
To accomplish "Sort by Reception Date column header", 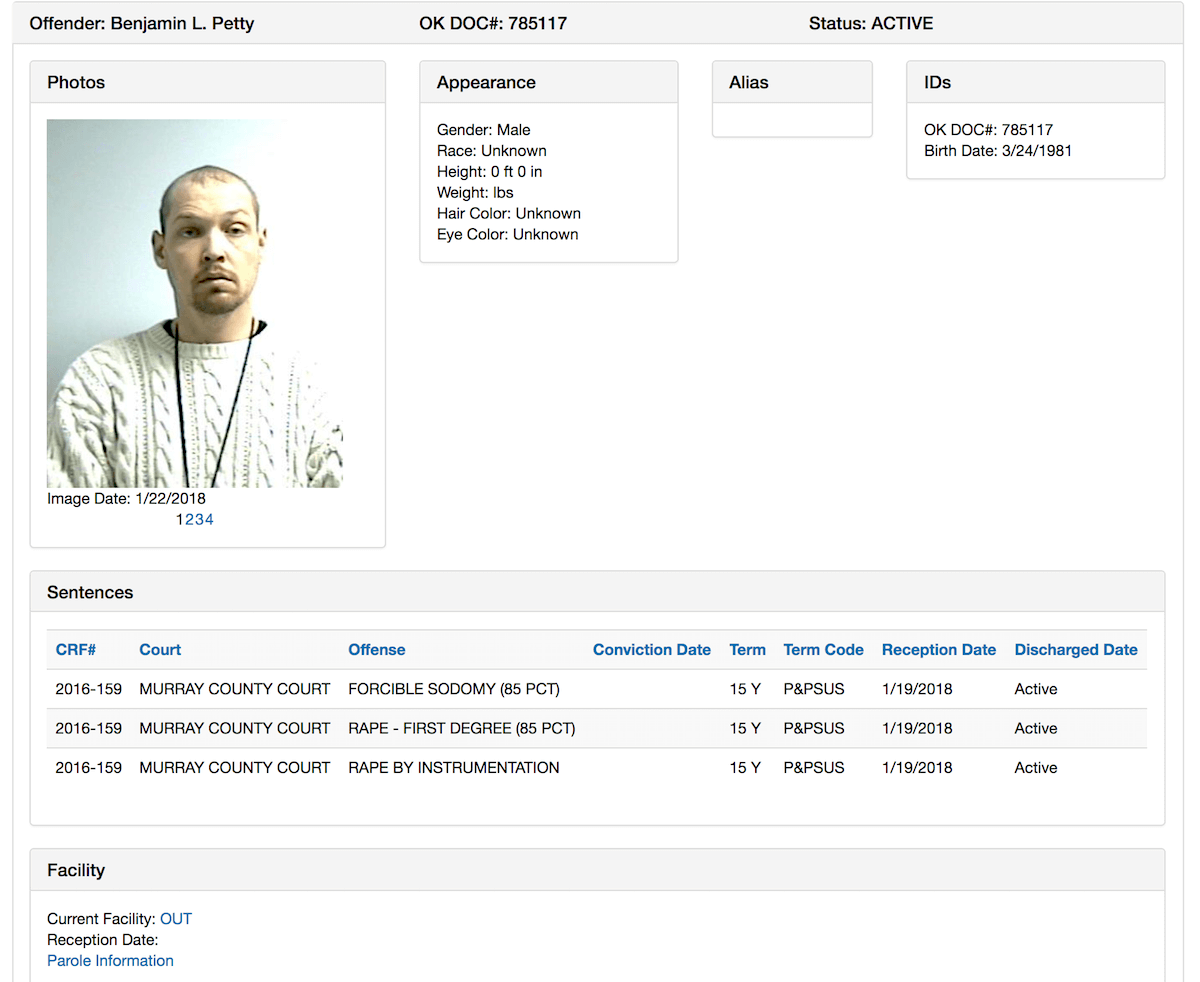I will 938,650.
